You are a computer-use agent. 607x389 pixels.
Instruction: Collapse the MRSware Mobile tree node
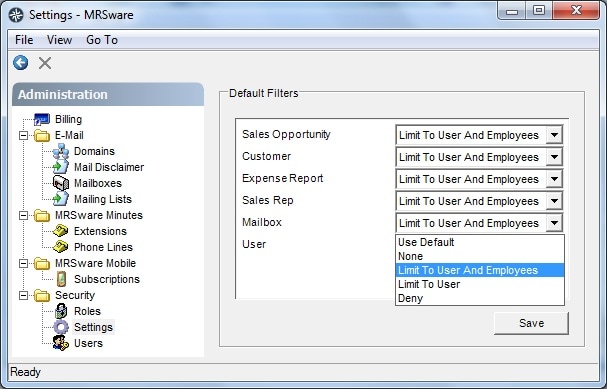click(x=24, y=264)
